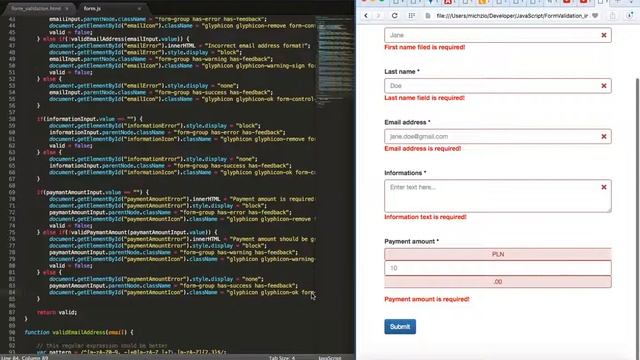Click the X icon in First name field

point(604,35)
